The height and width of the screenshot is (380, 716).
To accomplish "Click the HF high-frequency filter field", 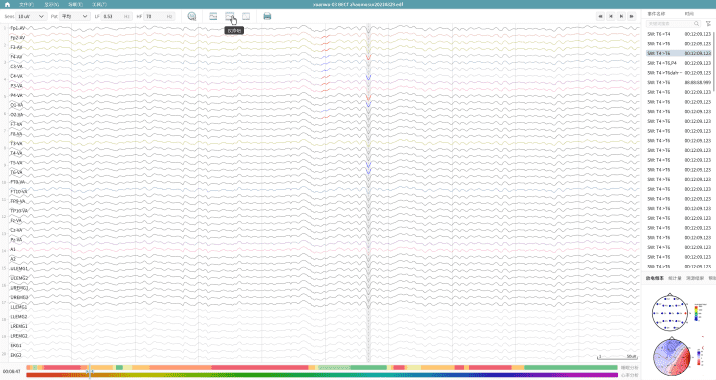I will tap(159, 16).
